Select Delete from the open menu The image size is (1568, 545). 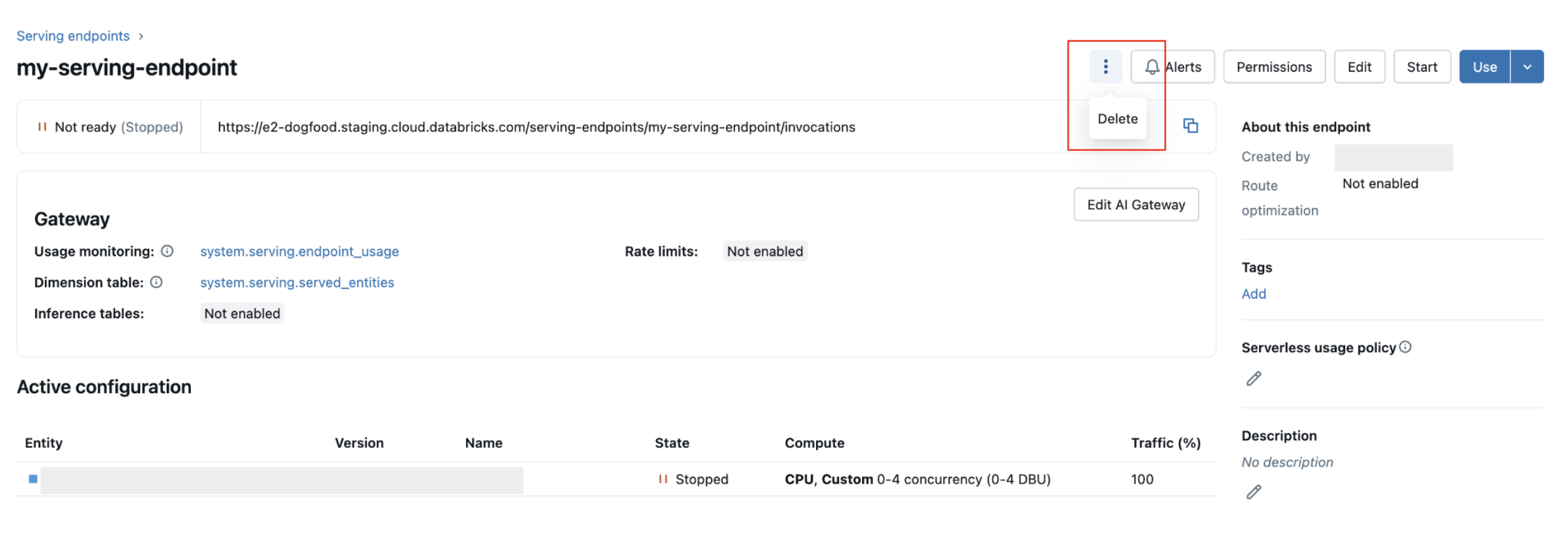point(1117,118)
